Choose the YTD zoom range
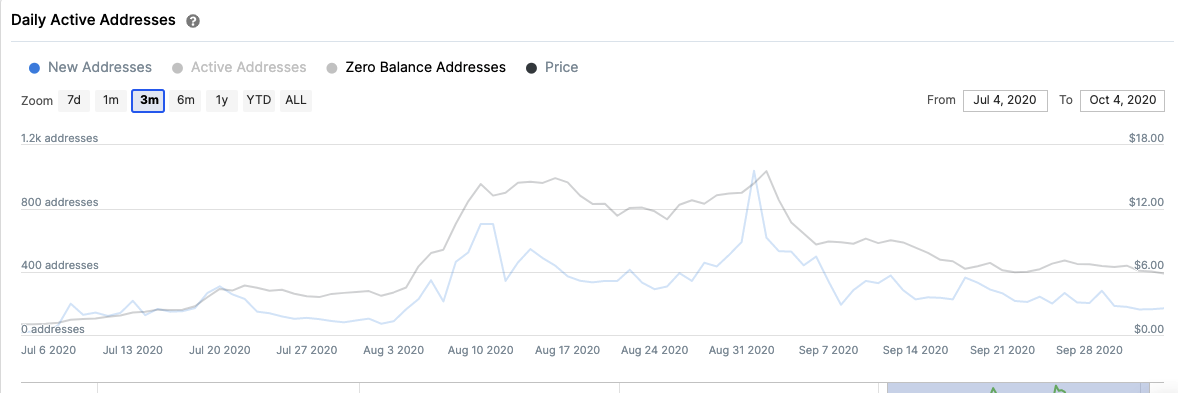 coord(259,100)
